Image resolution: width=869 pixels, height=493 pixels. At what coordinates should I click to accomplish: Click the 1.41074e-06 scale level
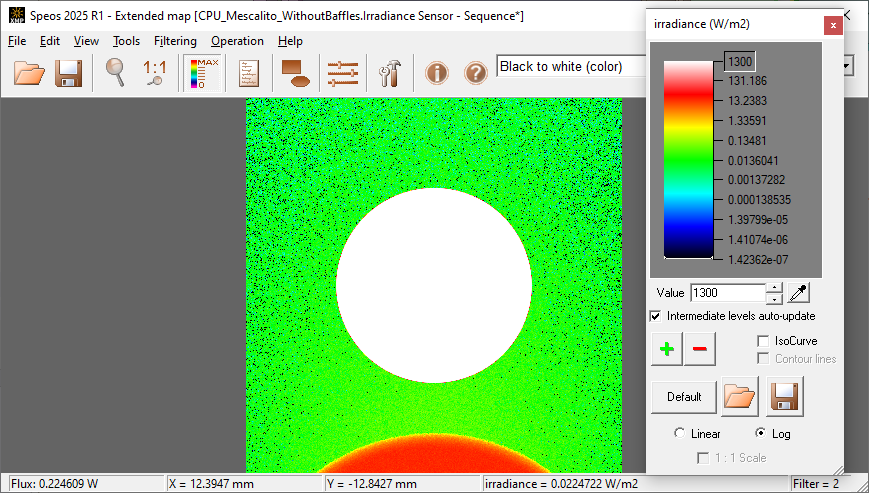758,240
